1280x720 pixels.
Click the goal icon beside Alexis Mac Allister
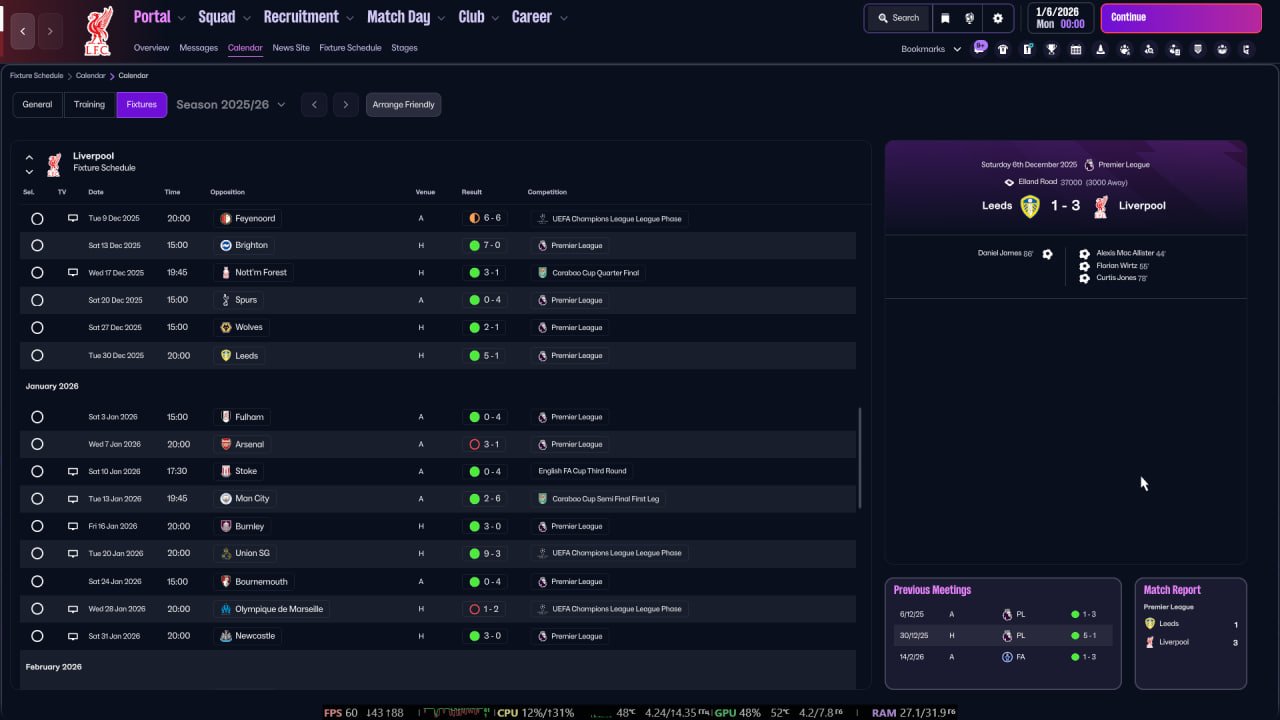(1084, 254)
